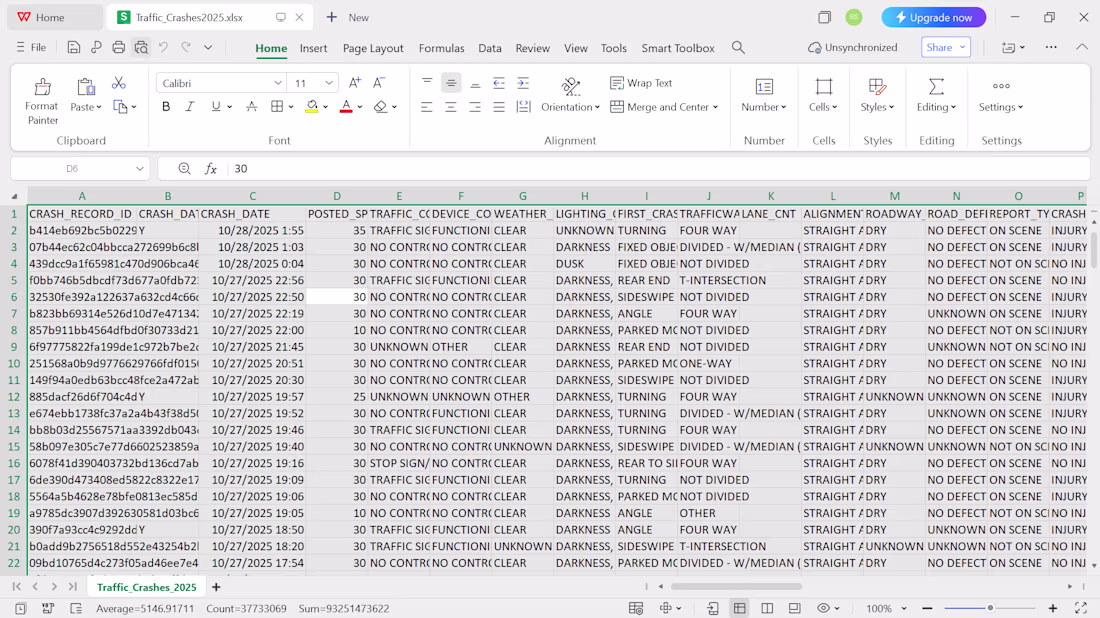This screenshot has width=1100, height=618.
Task: Apply the red font color
Action: point(346,107)
